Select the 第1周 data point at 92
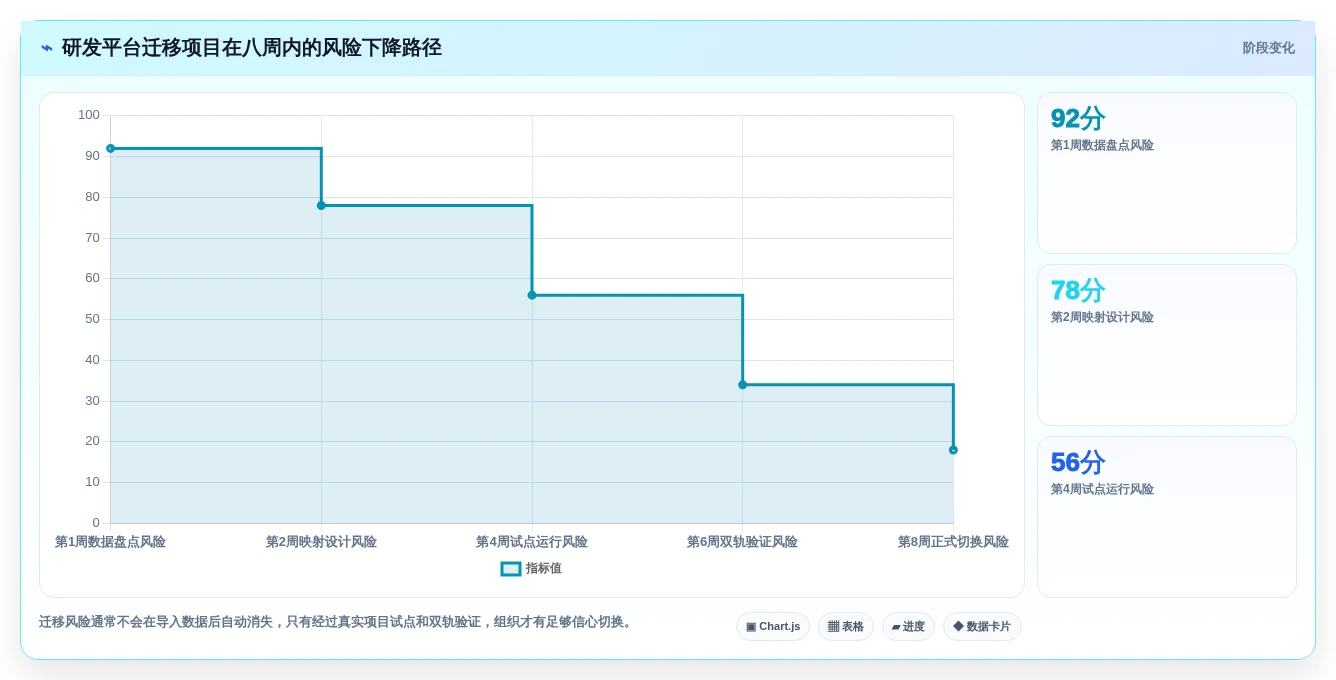Image resolution: width=1336 pixels, height=680 pixels. [111, 148]
